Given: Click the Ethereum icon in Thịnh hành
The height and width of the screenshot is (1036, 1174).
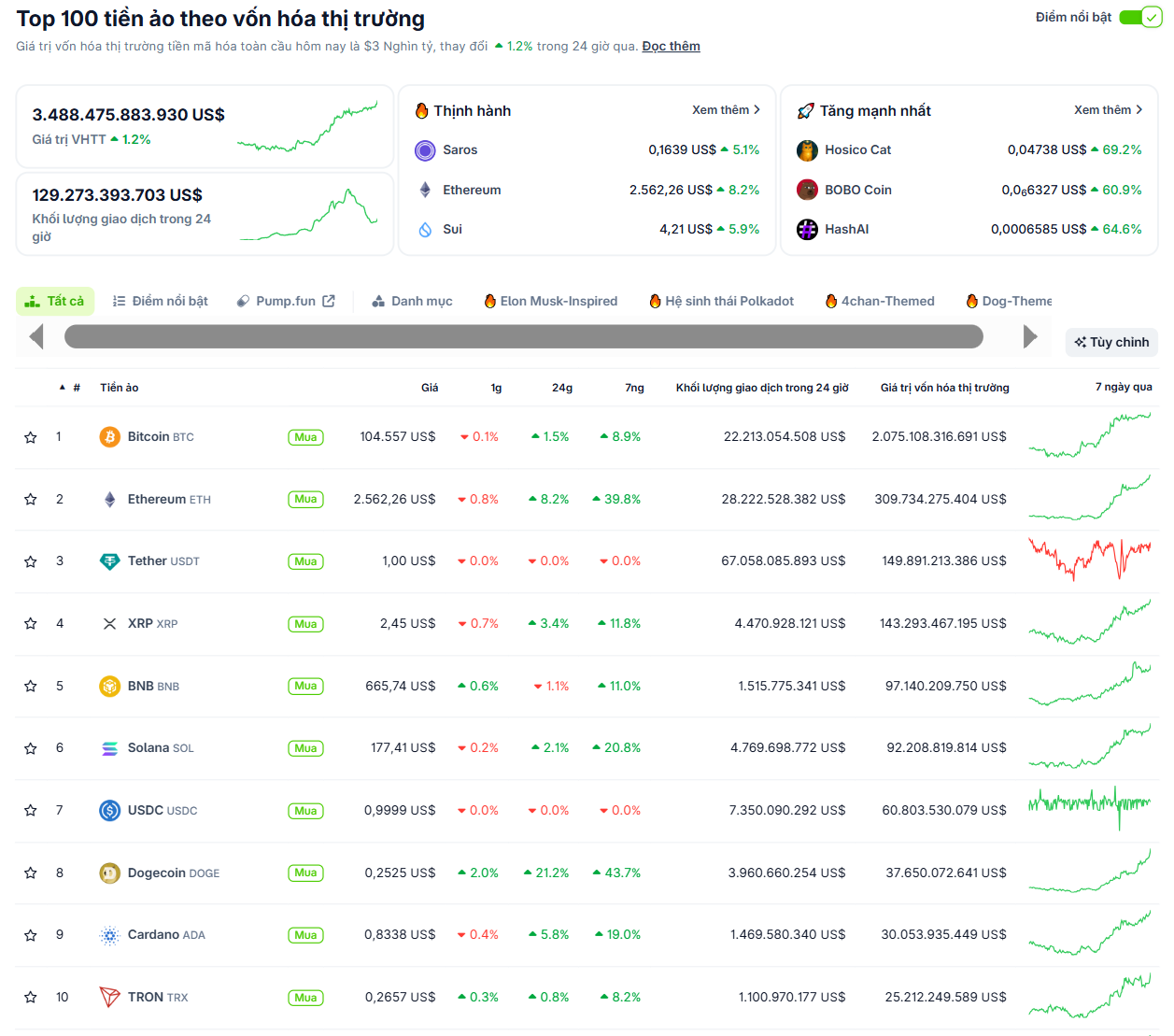Looking at the screenshot, I should [425, 190].
